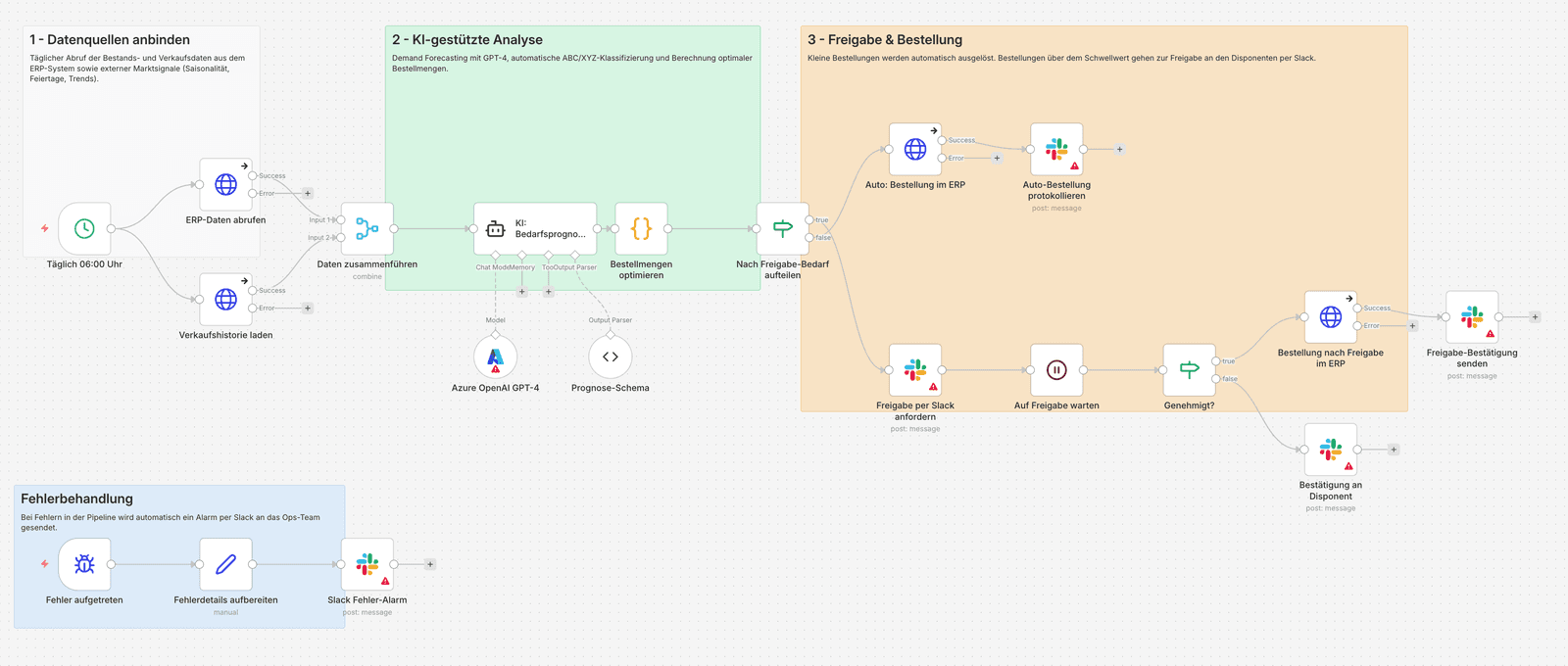The image size is (1568, 666).
Task: Open the Freigabe per Slack anfordern node
Action: click(x=914, y=370)
